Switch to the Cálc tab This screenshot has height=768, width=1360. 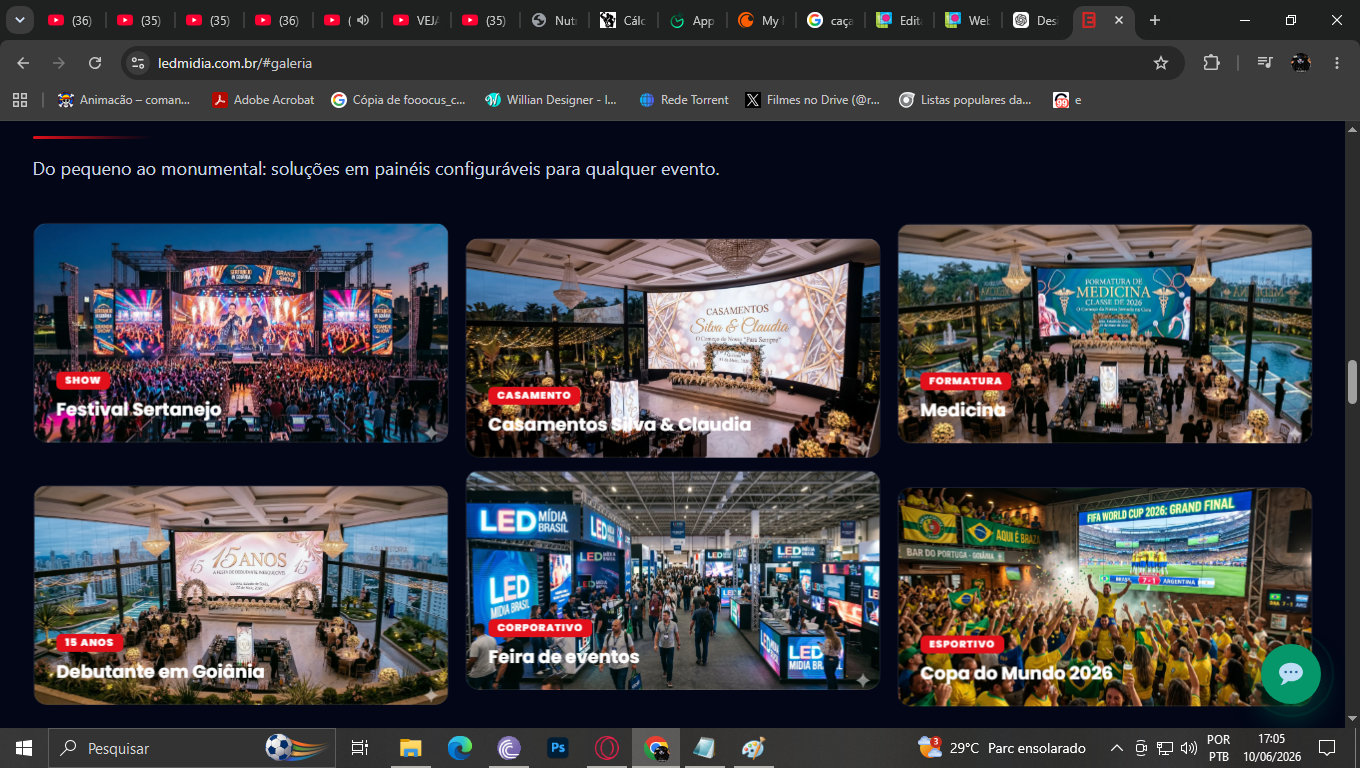(x=622, y=20)
